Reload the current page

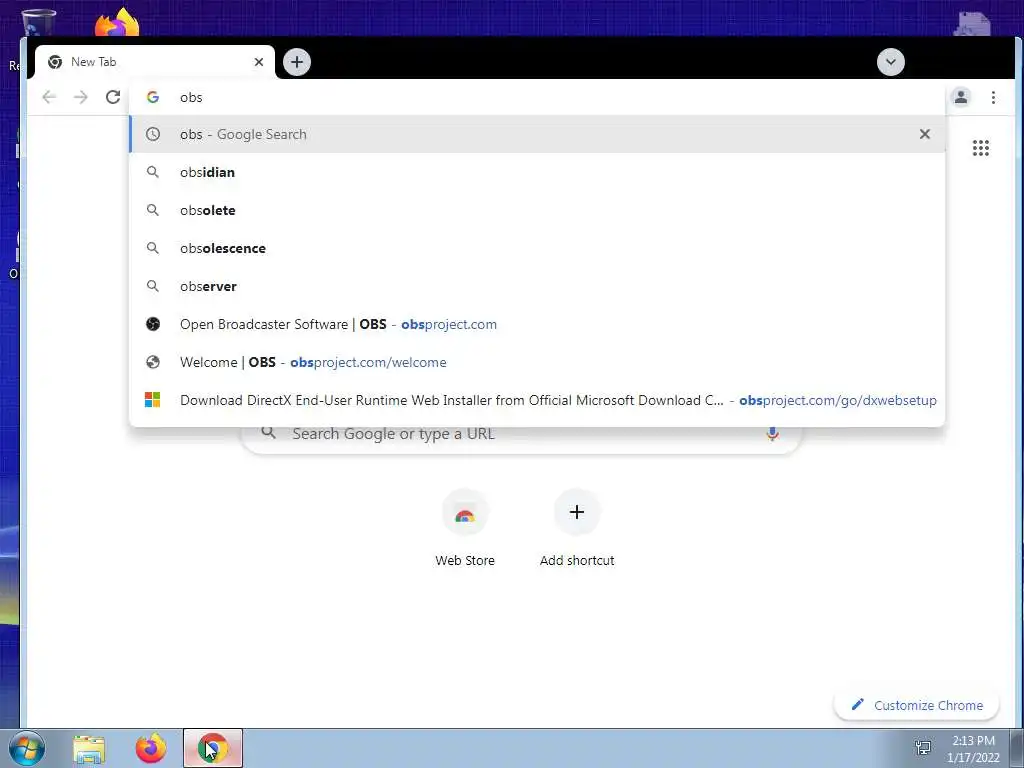(113, 97)
